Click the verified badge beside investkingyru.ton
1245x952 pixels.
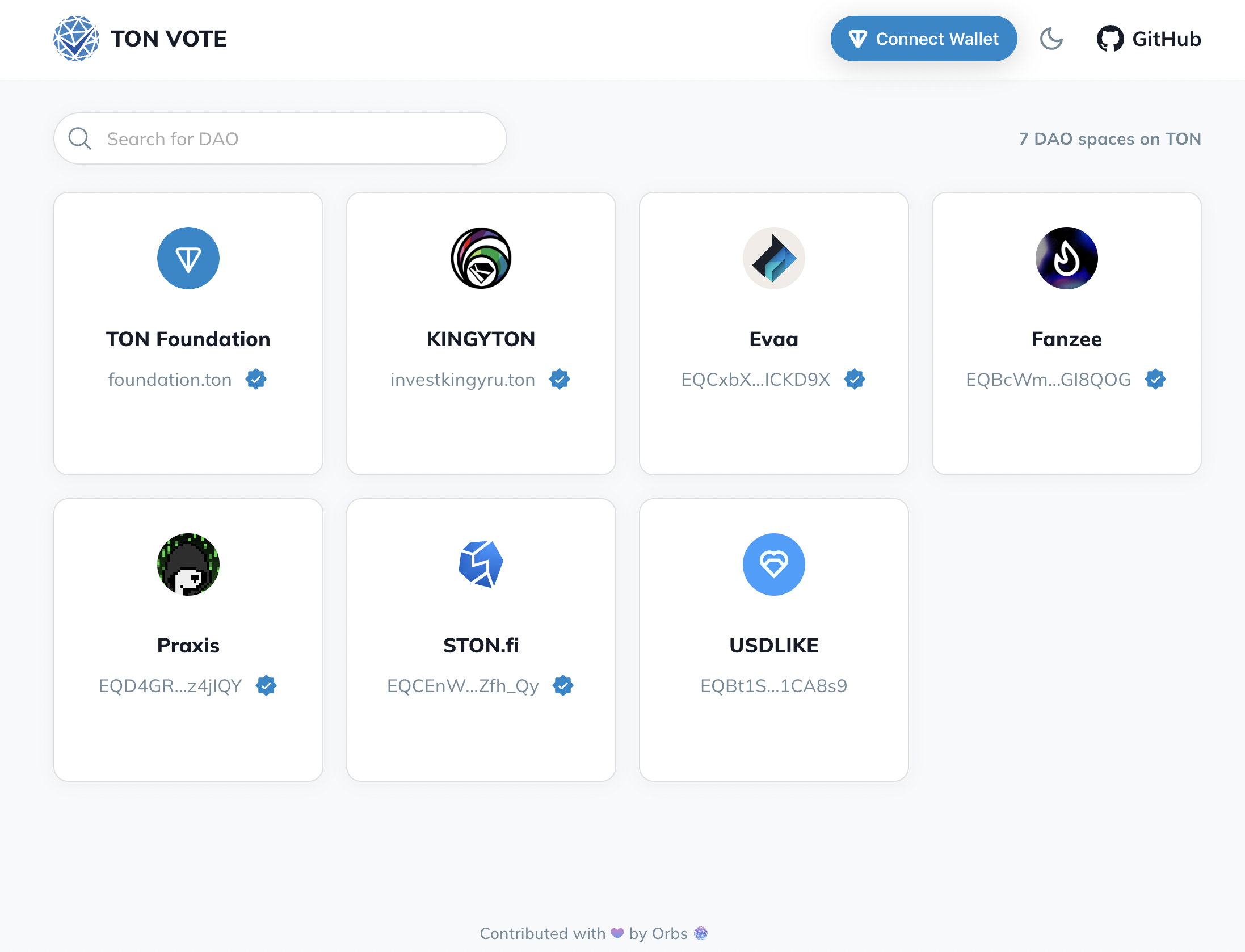[x=560, y=379]
